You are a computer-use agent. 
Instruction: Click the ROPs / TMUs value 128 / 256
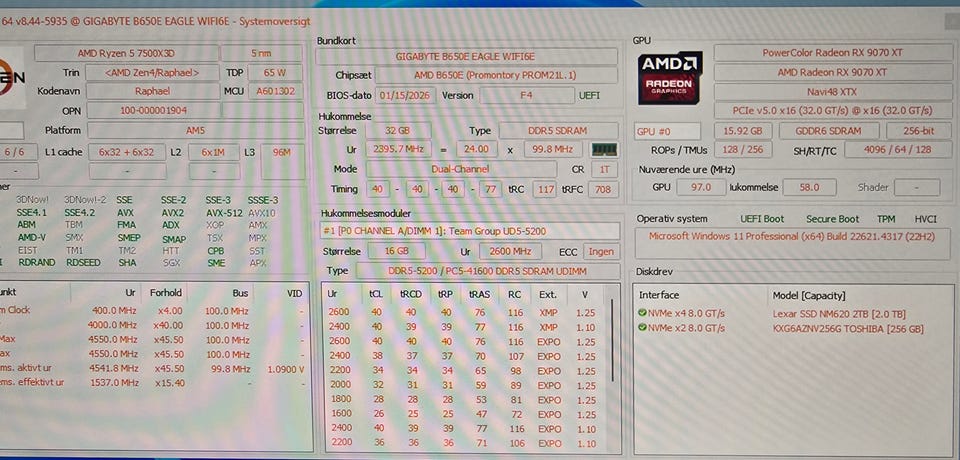coord(742,150)
